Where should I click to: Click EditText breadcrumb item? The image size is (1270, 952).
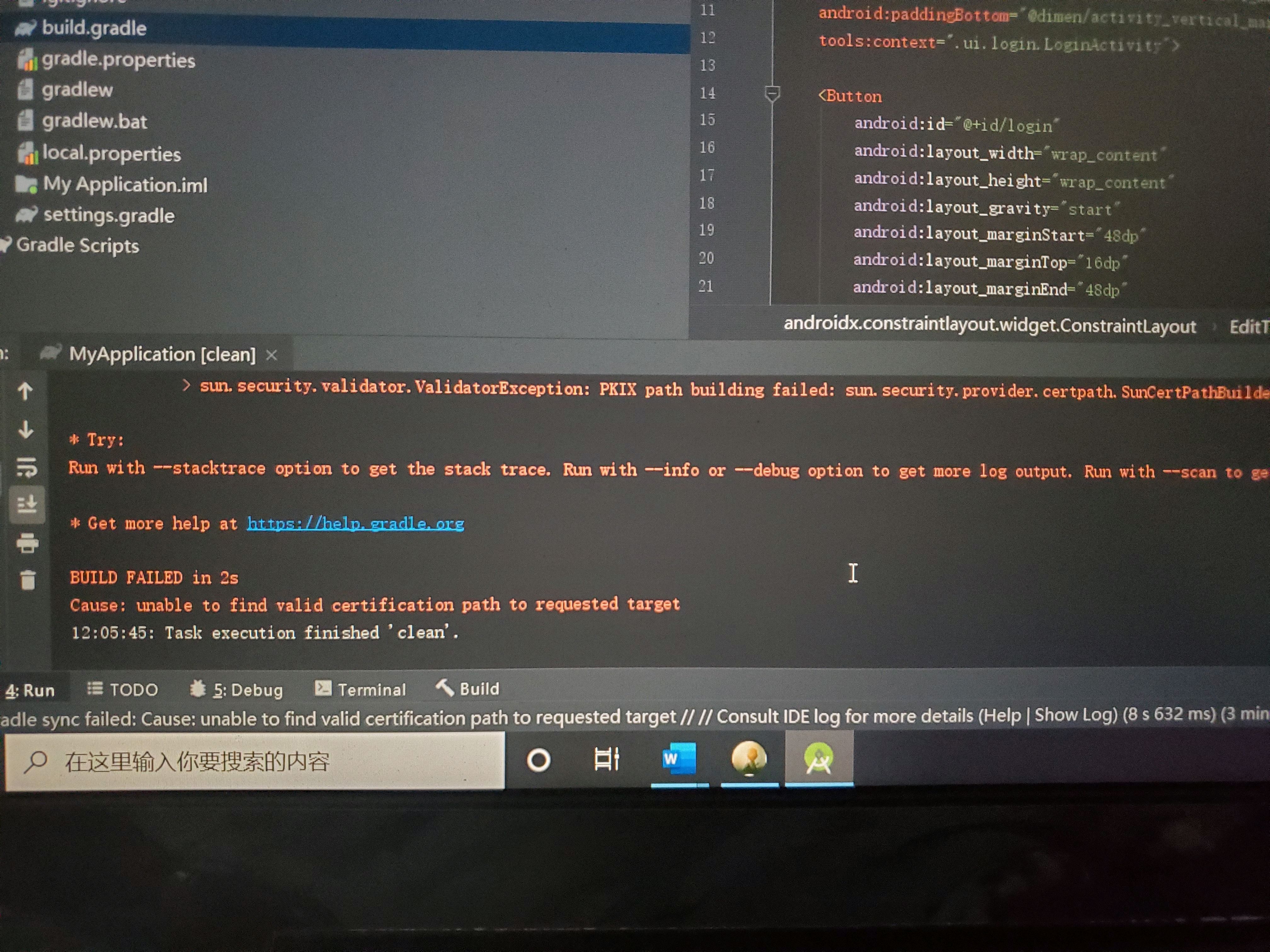(x=1249, y=326)
